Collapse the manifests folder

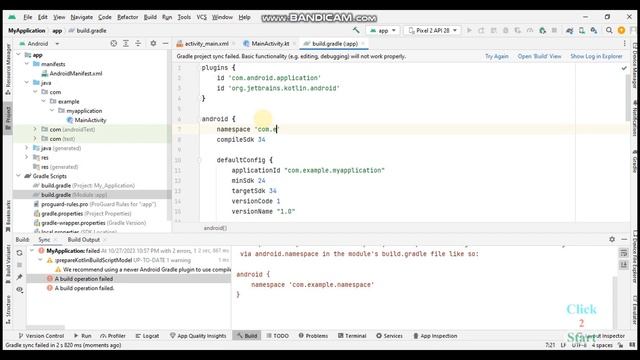coord(27,64)
